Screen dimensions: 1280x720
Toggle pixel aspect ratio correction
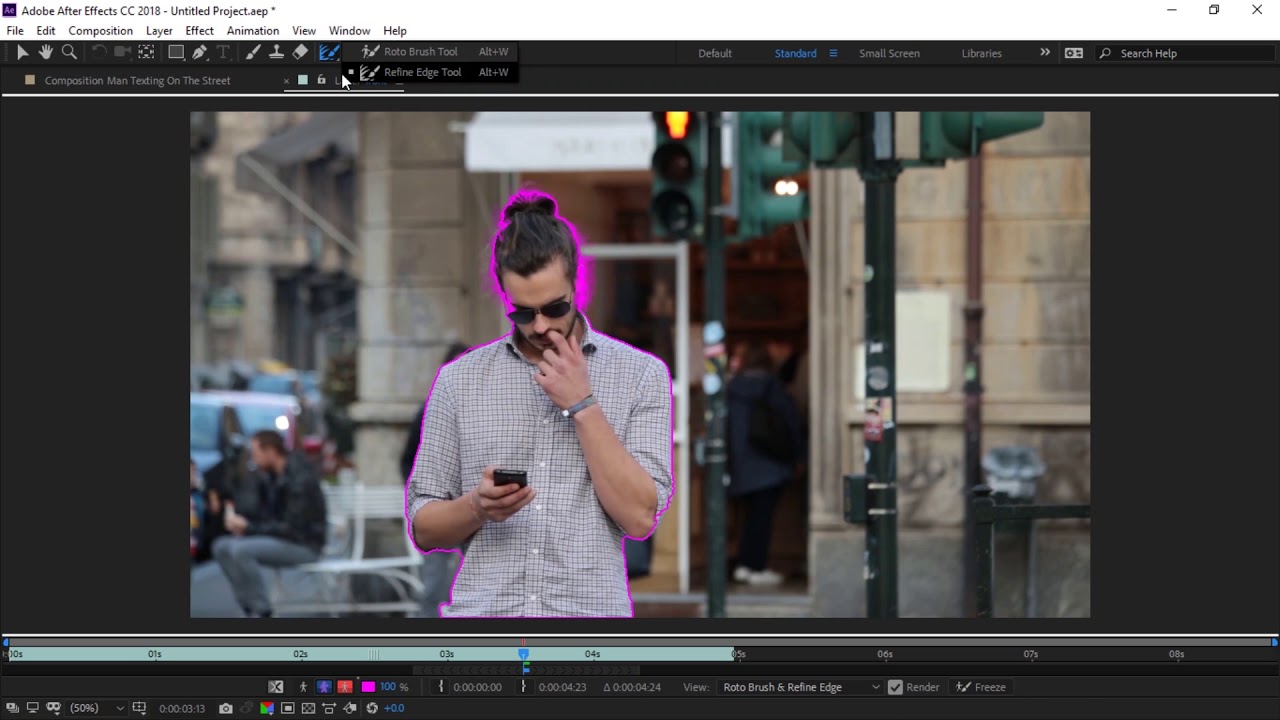[328, 708]
